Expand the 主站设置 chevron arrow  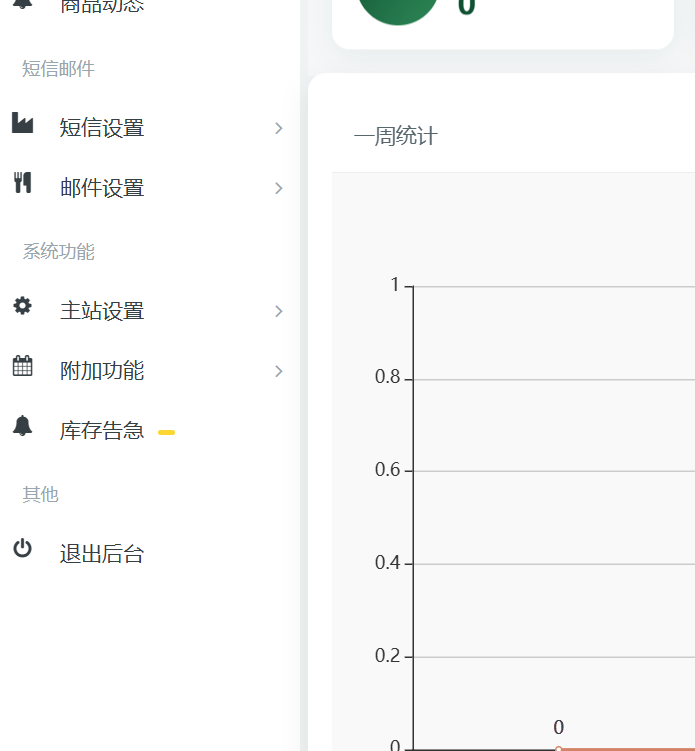coord(279,311)
